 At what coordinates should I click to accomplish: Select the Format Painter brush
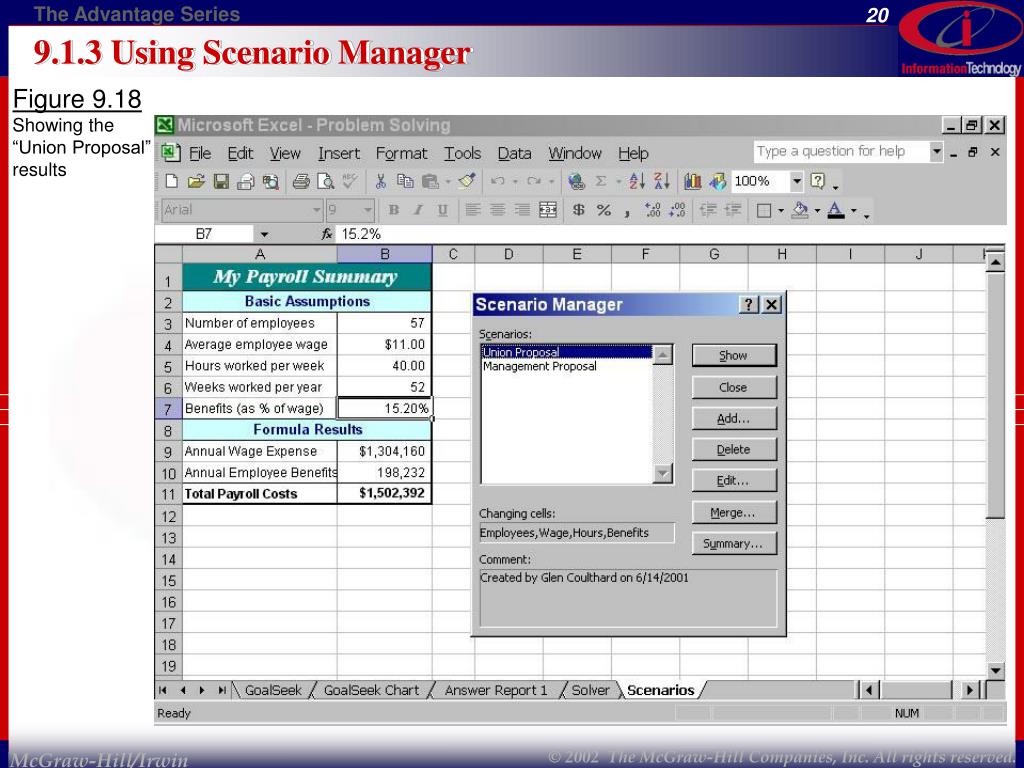coord(466,182)
